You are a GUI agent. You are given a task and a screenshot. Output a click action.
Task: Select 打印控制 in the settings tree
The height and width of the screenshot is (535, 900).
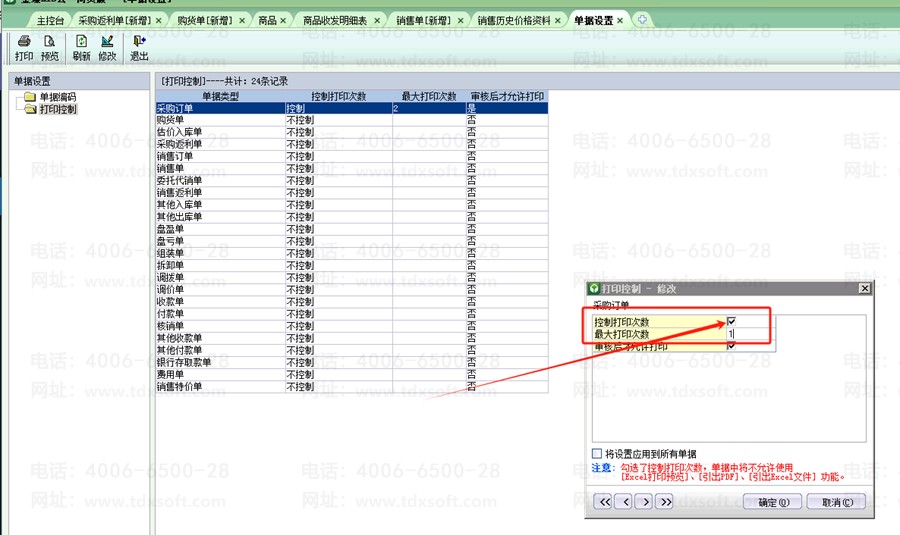click(x=57, y=109)
